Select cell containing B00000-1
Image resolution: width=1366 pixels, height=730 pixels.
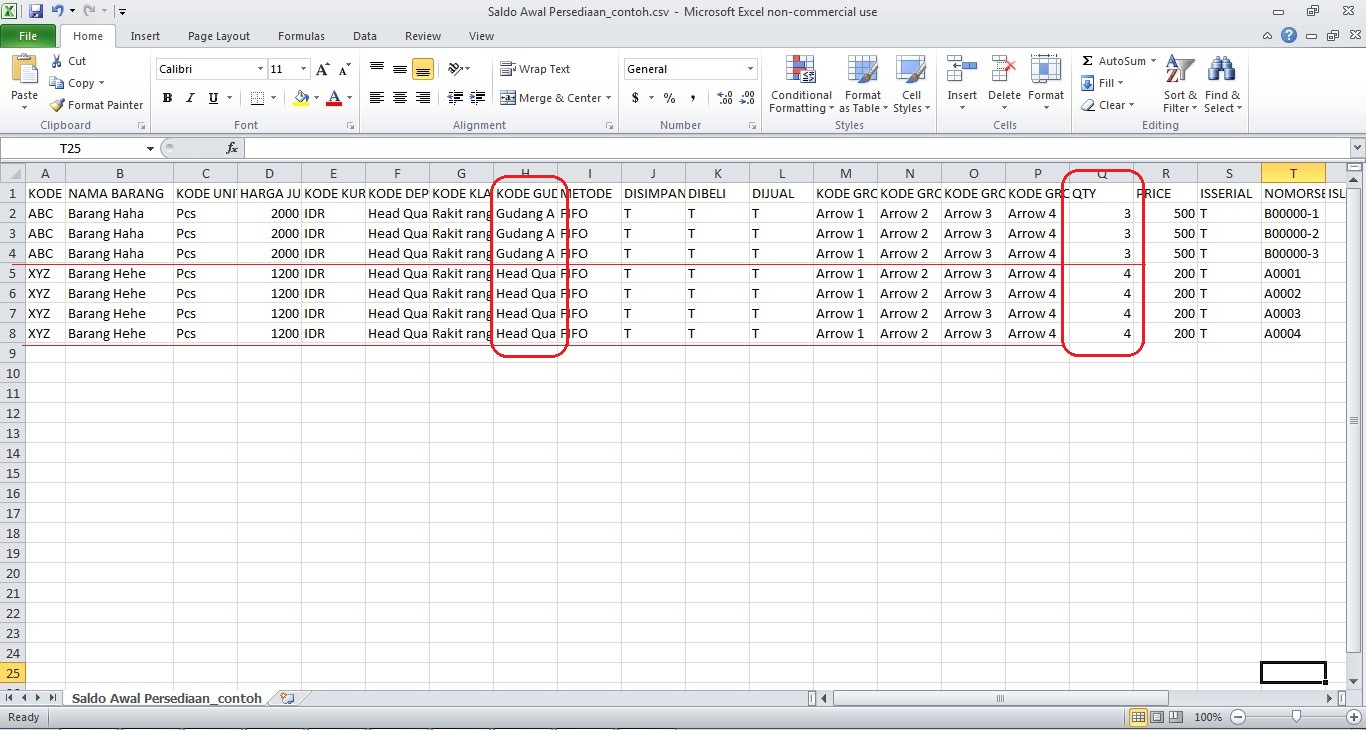point(1293,213)
